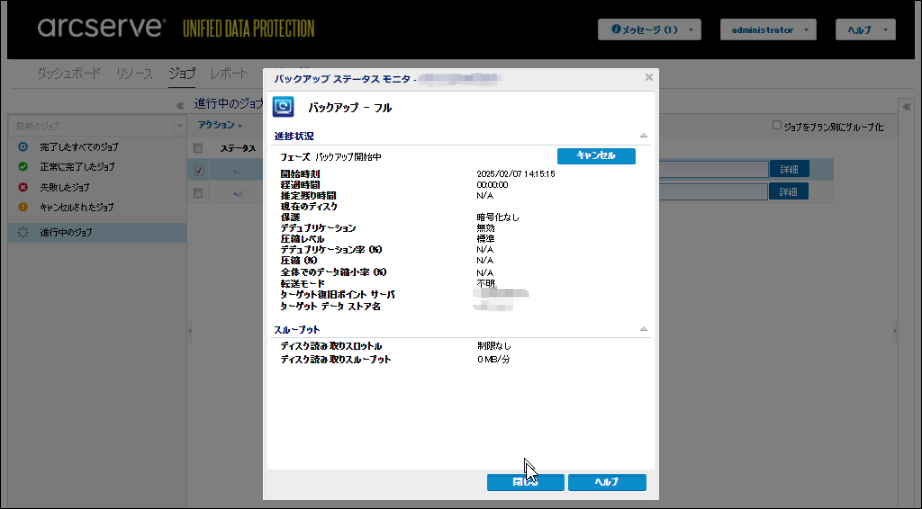Click the バックアップ - フル title text
The width and height of the screenshot is (922, 509).
point(350,108)
